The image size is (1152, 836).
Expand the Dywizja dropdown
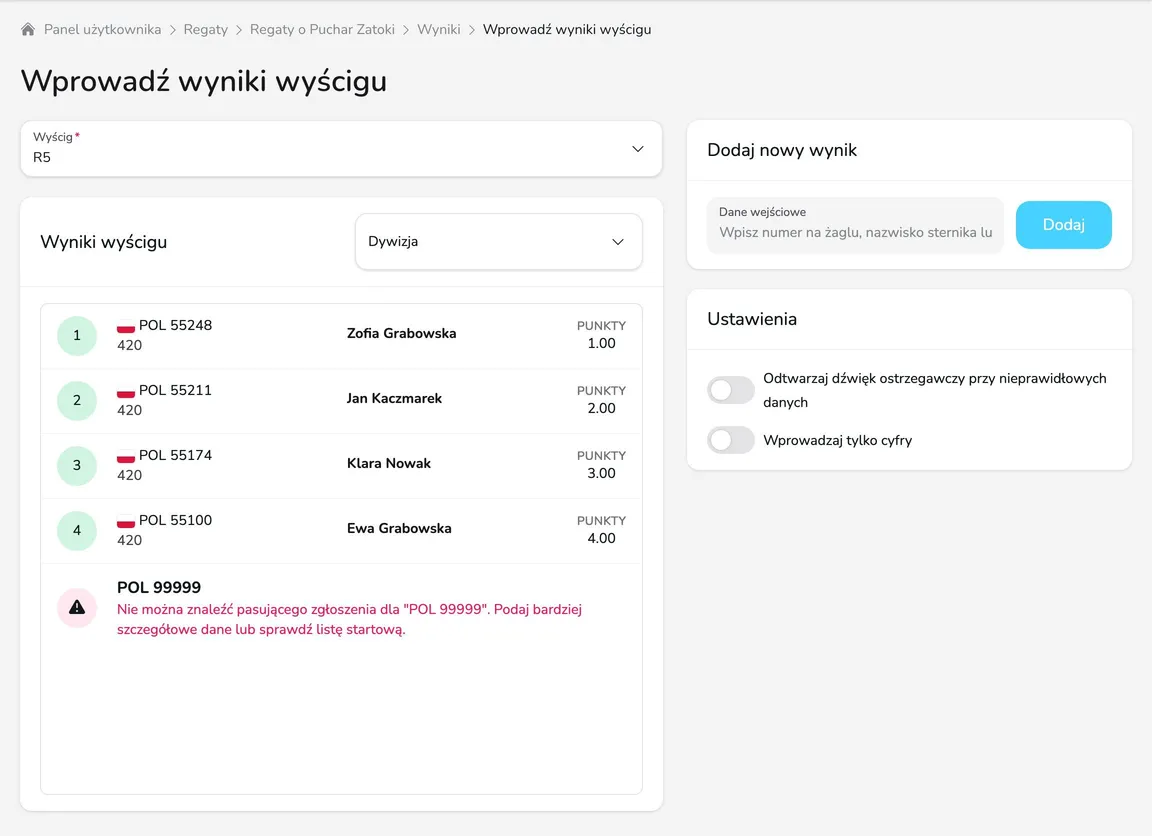[x=498, y=242]
